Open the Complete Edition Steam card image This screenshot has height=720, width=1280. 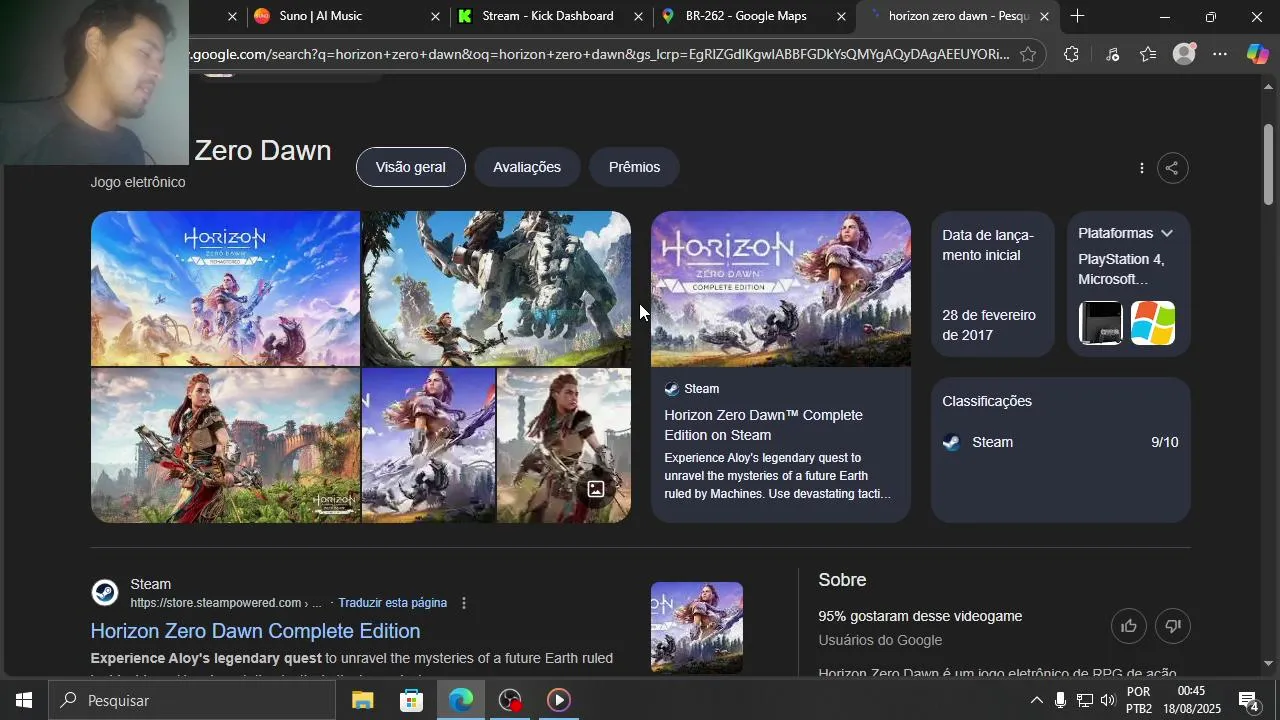[x=781, y=288]
